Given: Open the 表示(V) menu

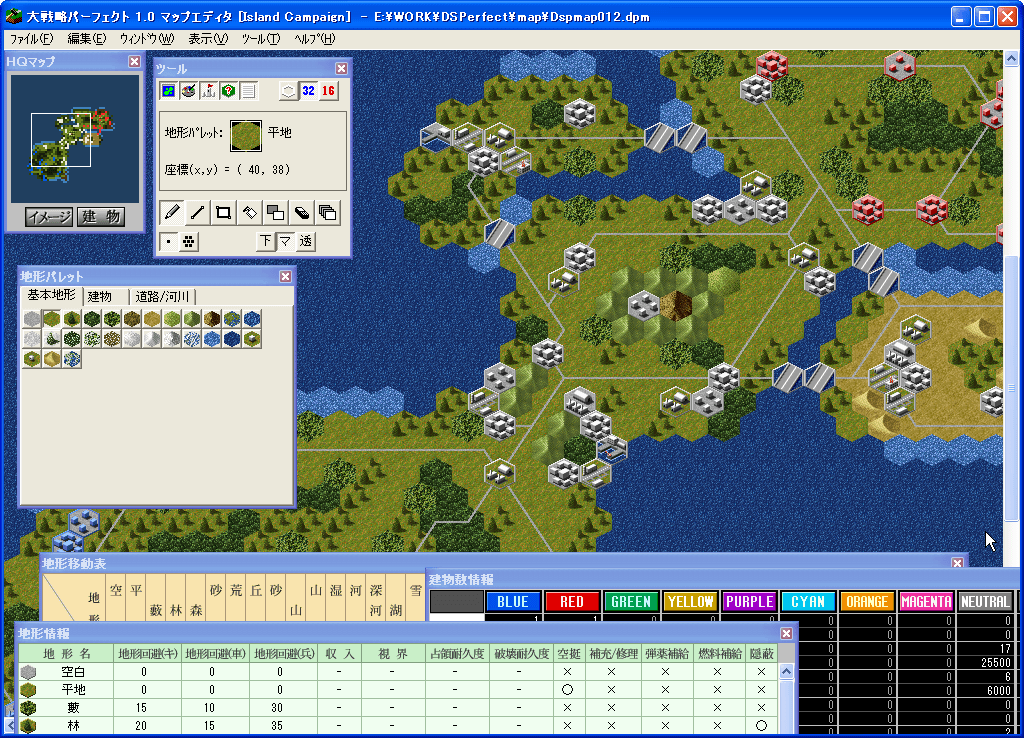Looking at the screenshot, I should tap(208, 39).
